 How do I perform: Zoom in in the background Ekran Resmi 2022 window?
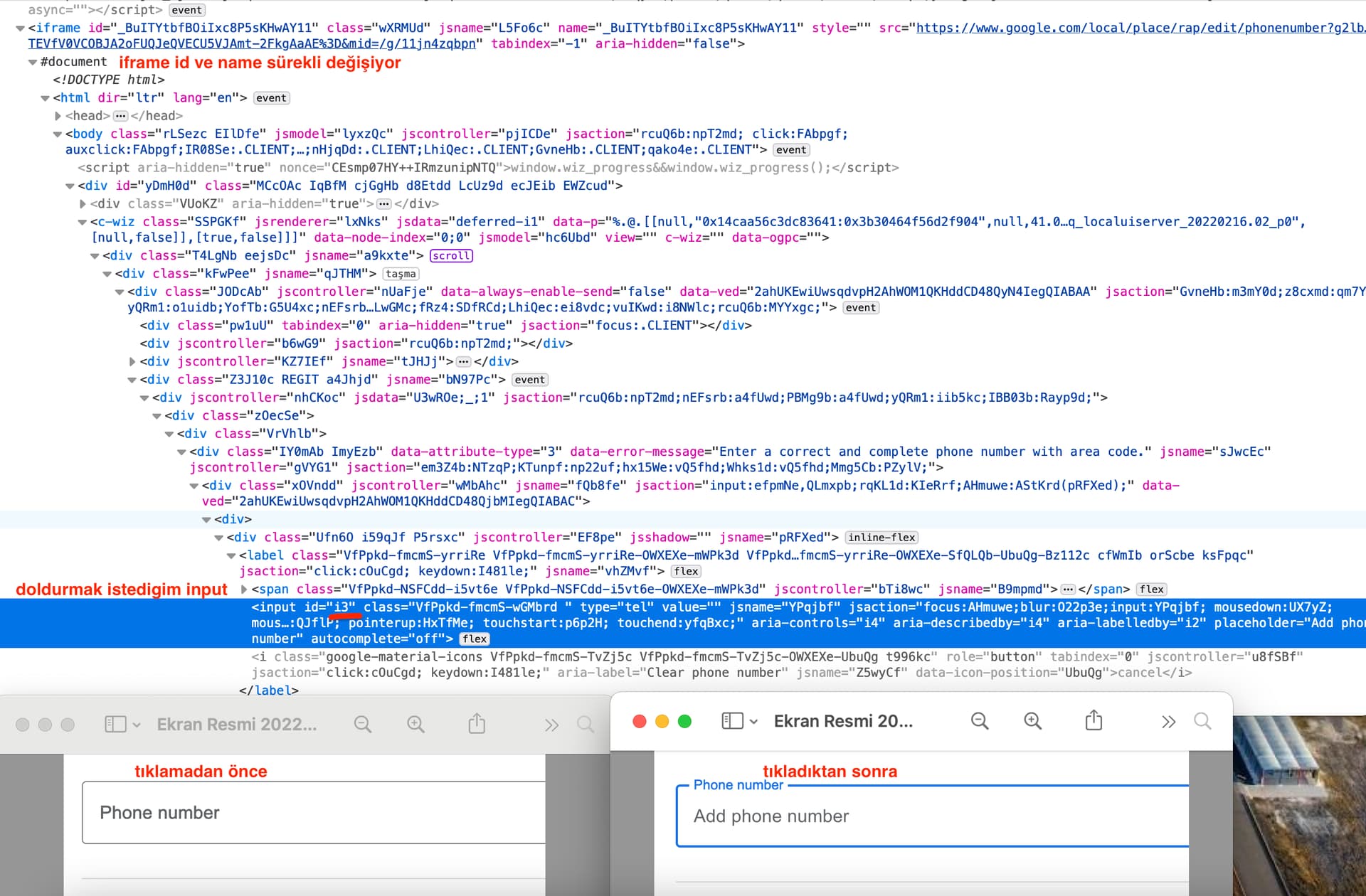[x=415, y=725]
